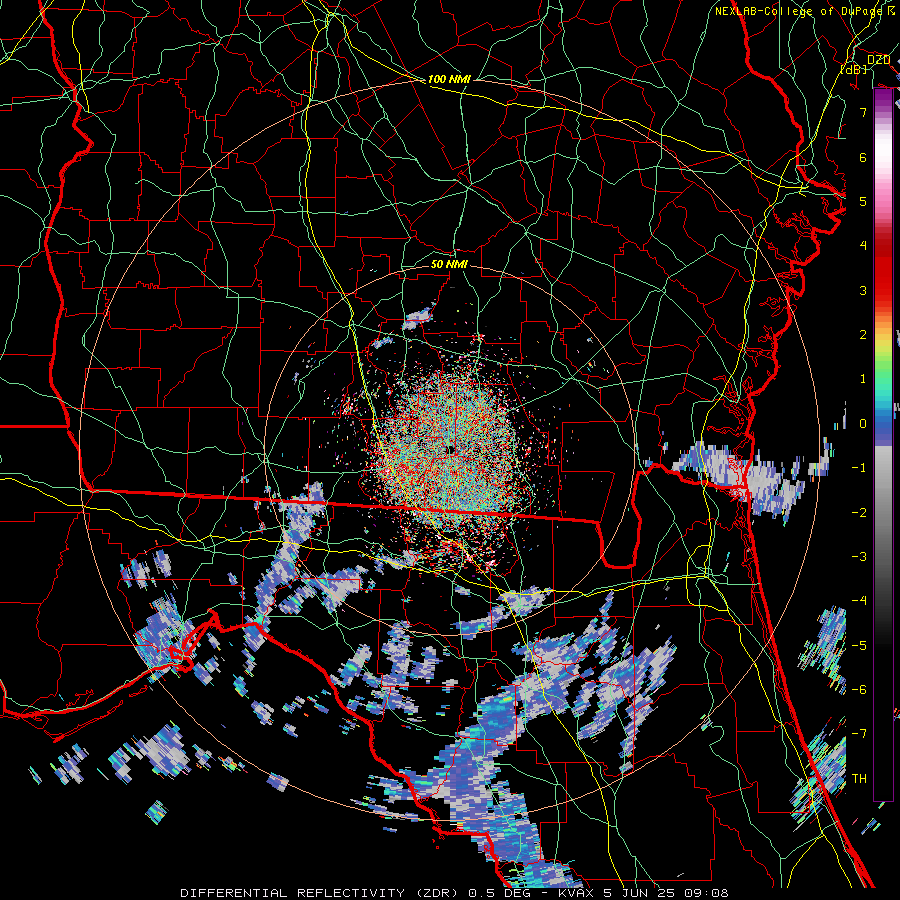900x900 pixels.
Task: Click the 7 value on the color scale
Action: coord(863,112)
